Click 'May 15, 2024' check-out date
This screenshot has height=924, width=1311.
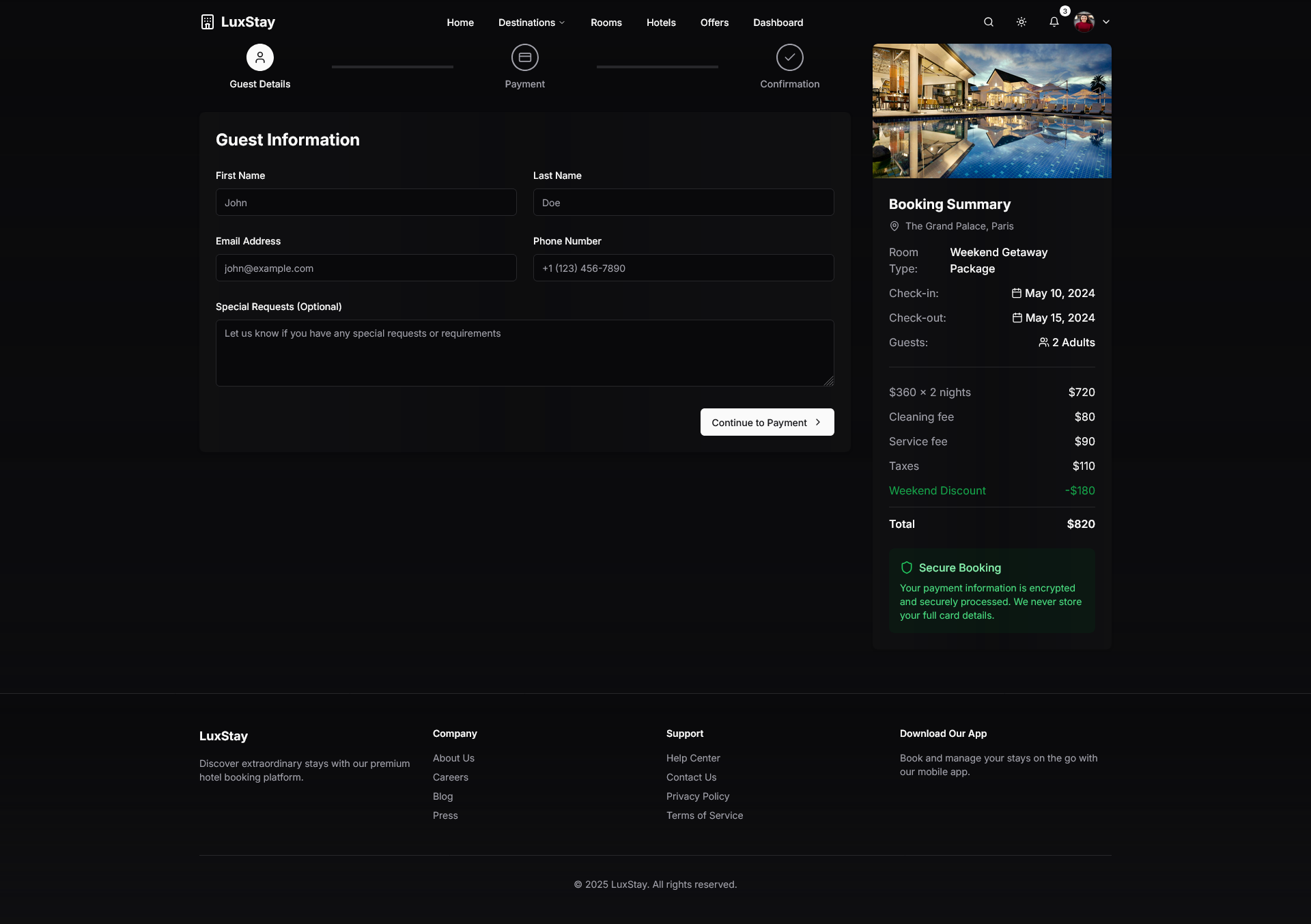click(1060, 318)
